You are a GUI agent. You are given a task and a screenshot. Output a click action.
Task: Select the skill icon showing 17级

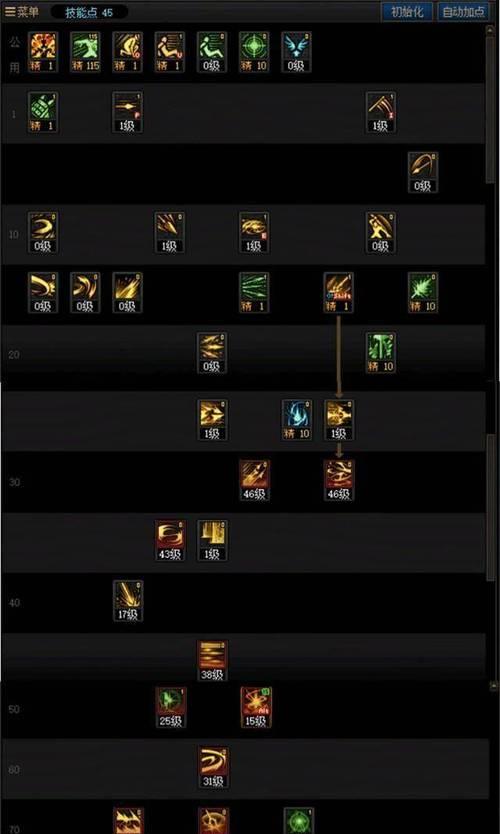[x=128, y=601]
